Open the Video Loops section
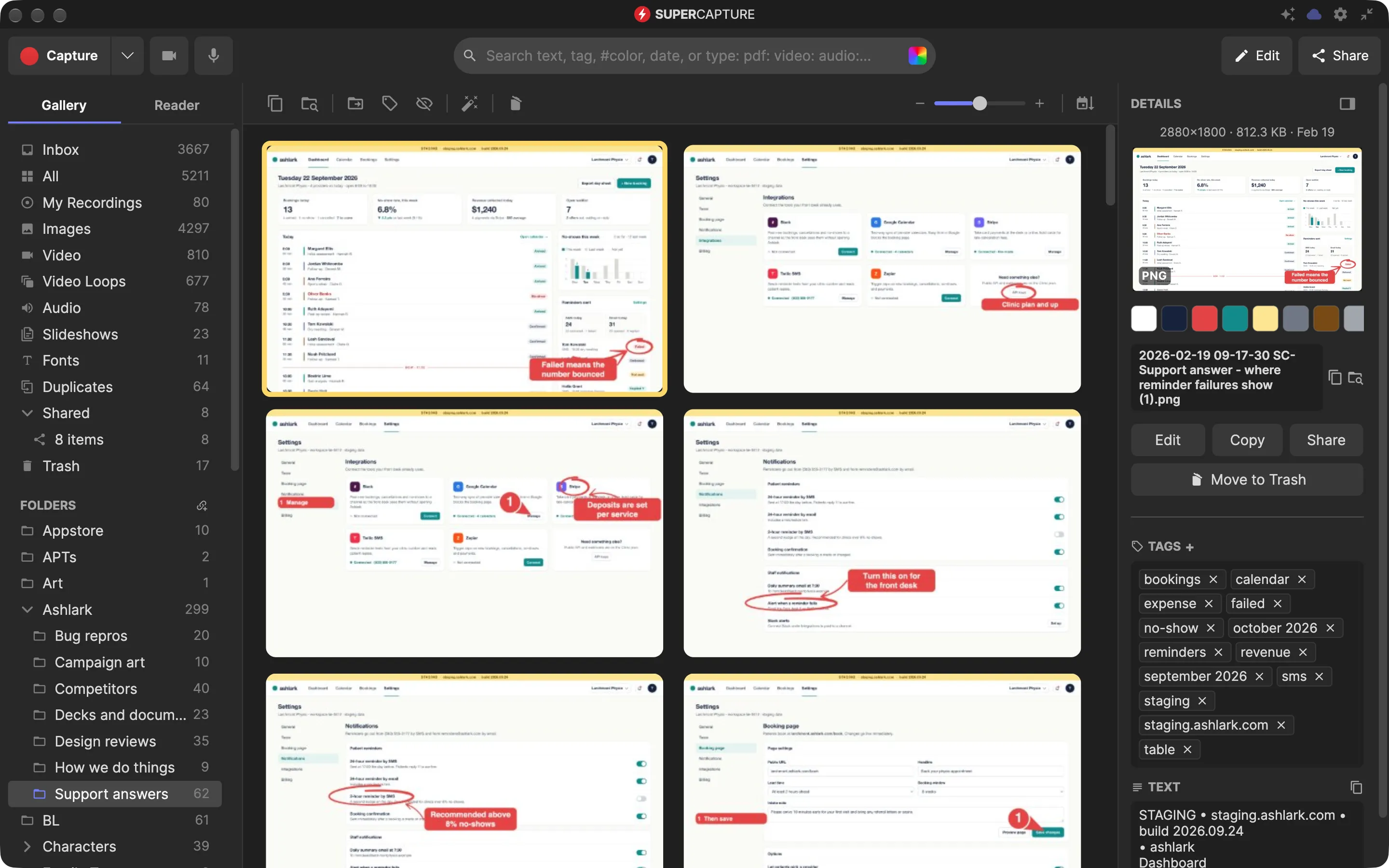Screen dimensions: 1389x868 (x=115, y=281)
